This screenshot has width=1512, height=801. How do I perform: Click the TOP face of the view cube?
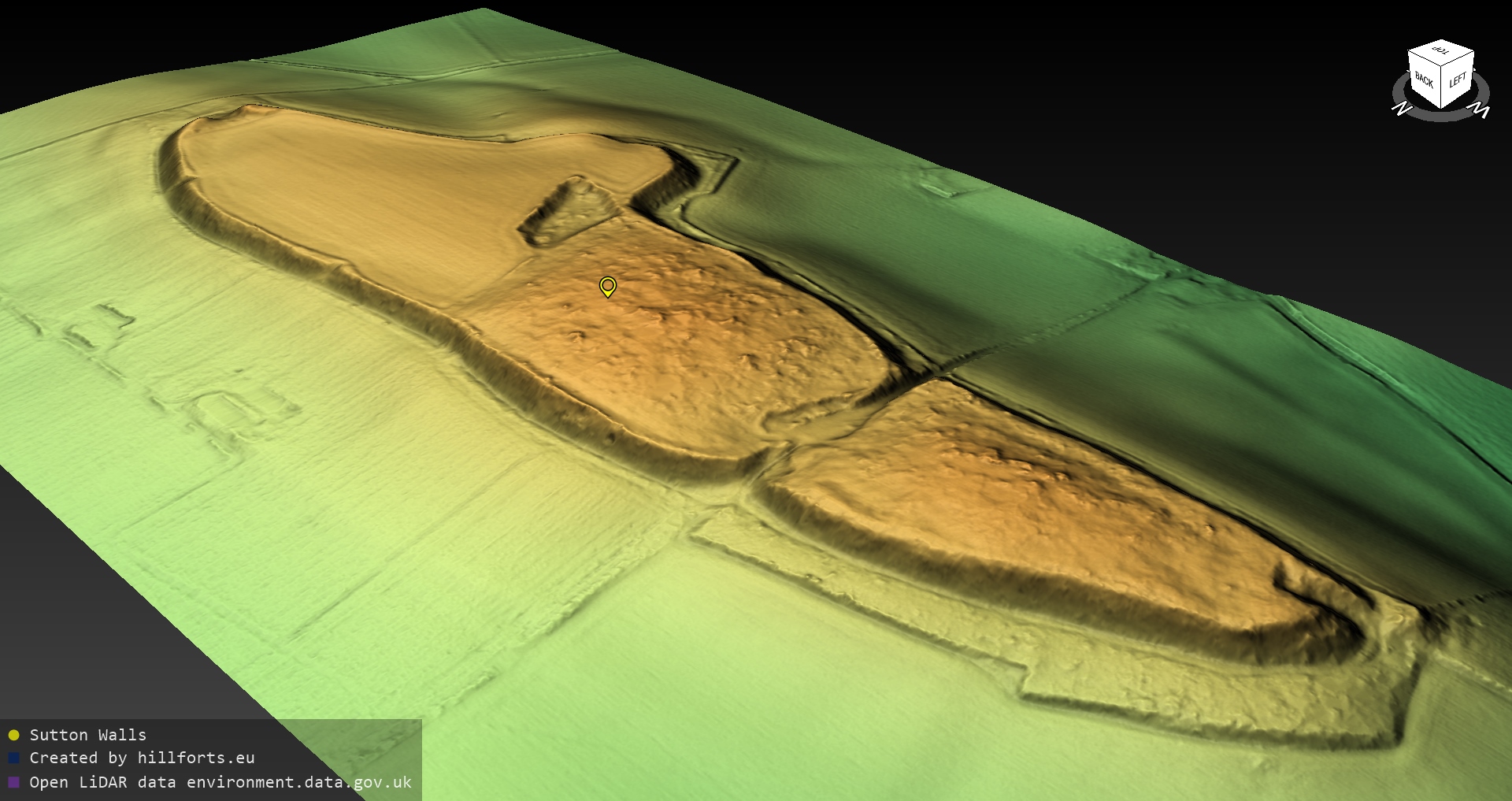[x=1440, y=51]
